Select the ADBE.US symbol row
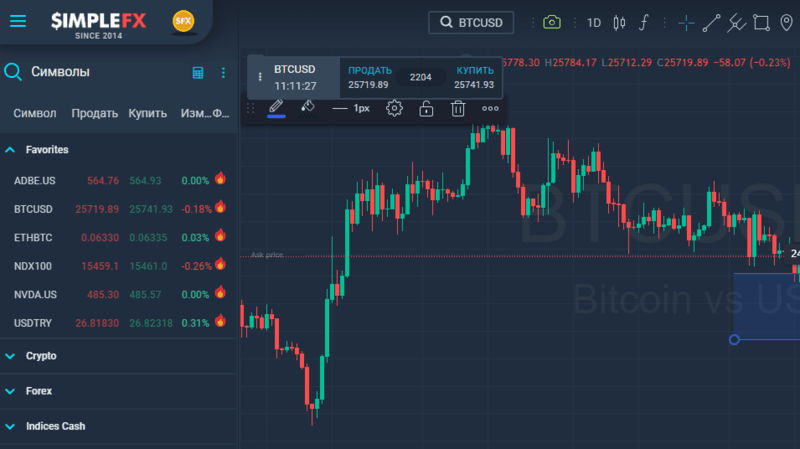The height and width of the screenshot is (449, 800). (118, 181)
